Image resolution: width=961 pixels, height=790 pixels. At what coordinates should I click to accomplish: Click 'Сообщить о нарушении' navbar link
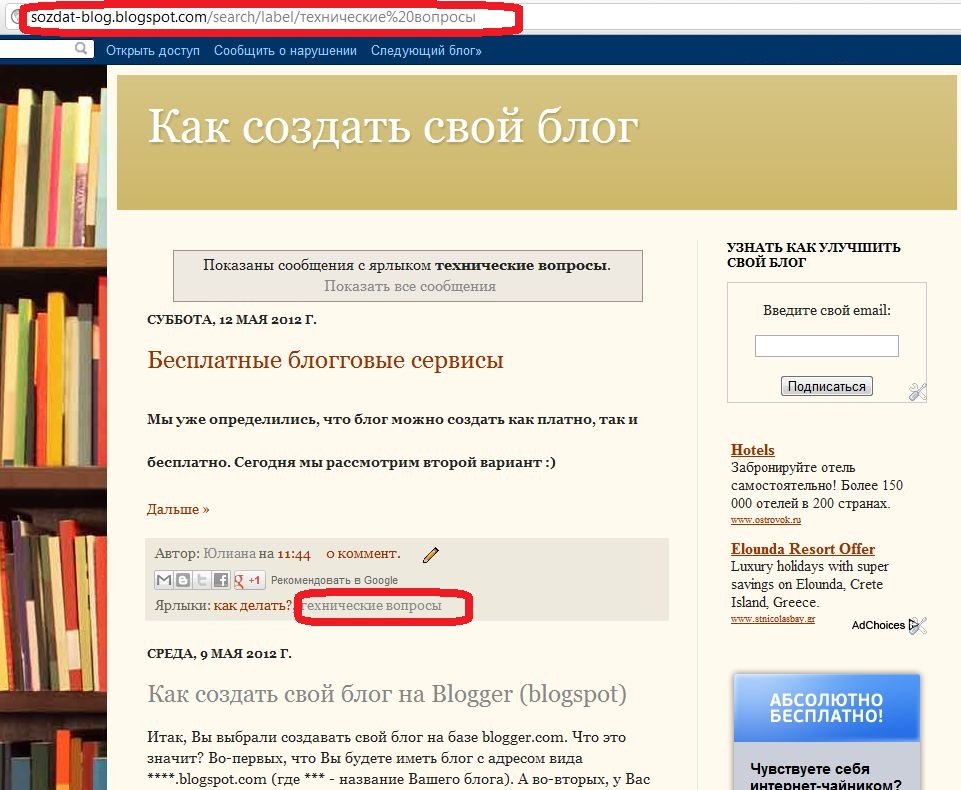click(x=285, y=50)
